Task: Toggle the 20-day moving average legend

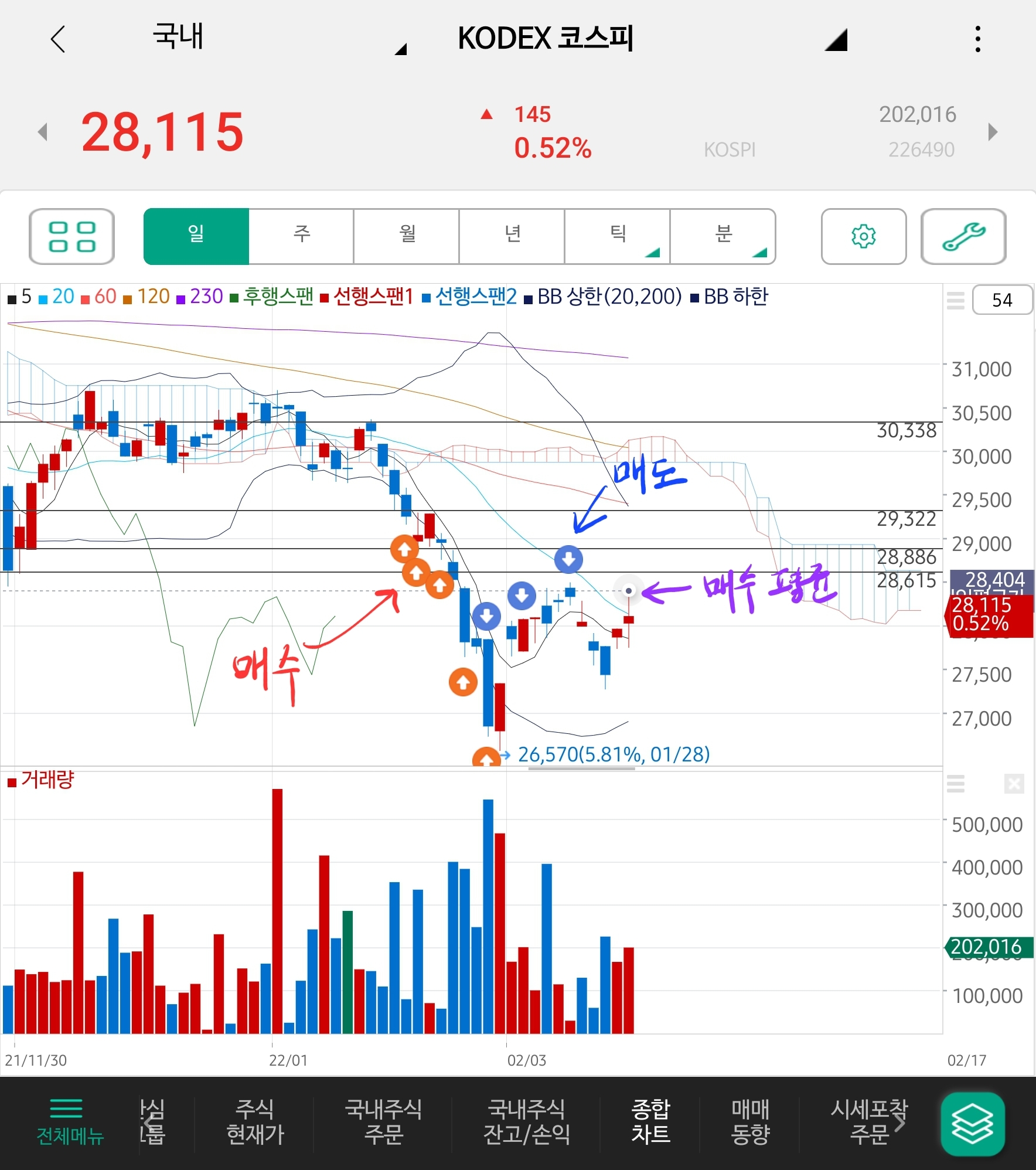Action: (56, 297)
